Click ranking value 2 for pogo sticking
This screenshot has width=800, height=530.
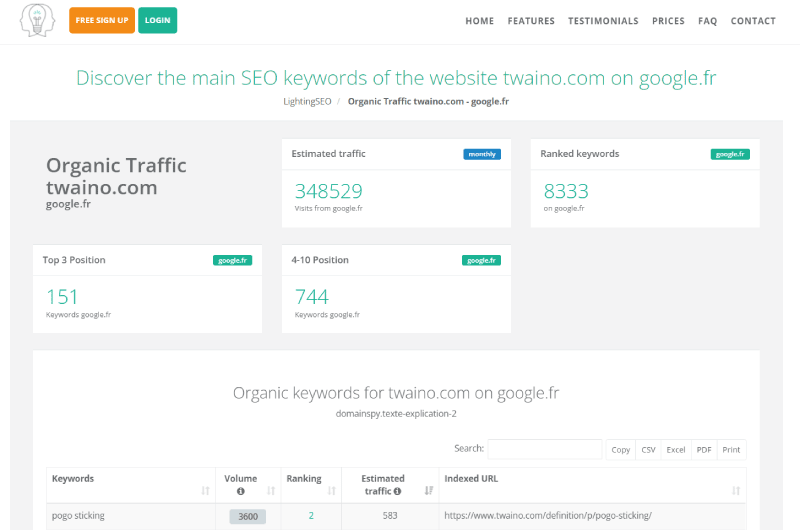point(311,516)
